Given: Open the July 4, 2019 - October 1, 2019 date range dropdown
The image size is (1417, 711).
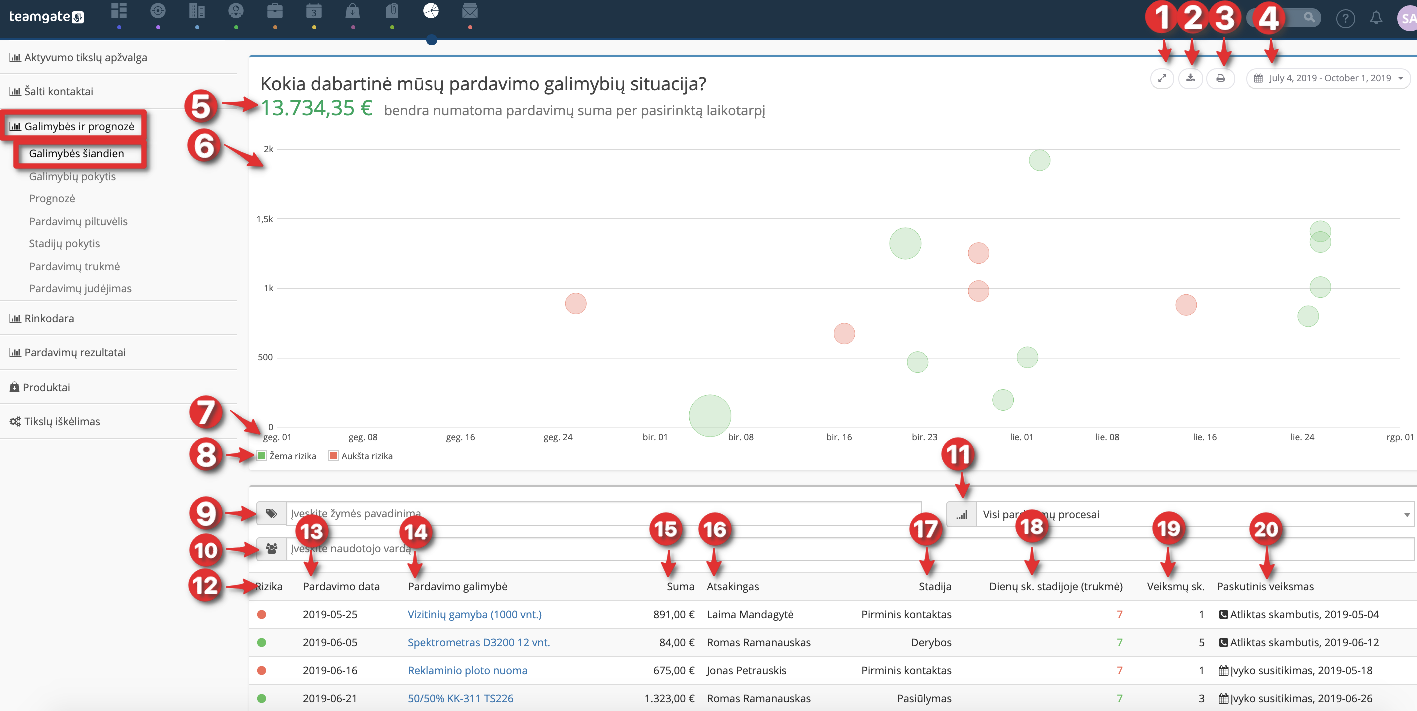Looking at the screenshot, I should [x=1329, y=78].
